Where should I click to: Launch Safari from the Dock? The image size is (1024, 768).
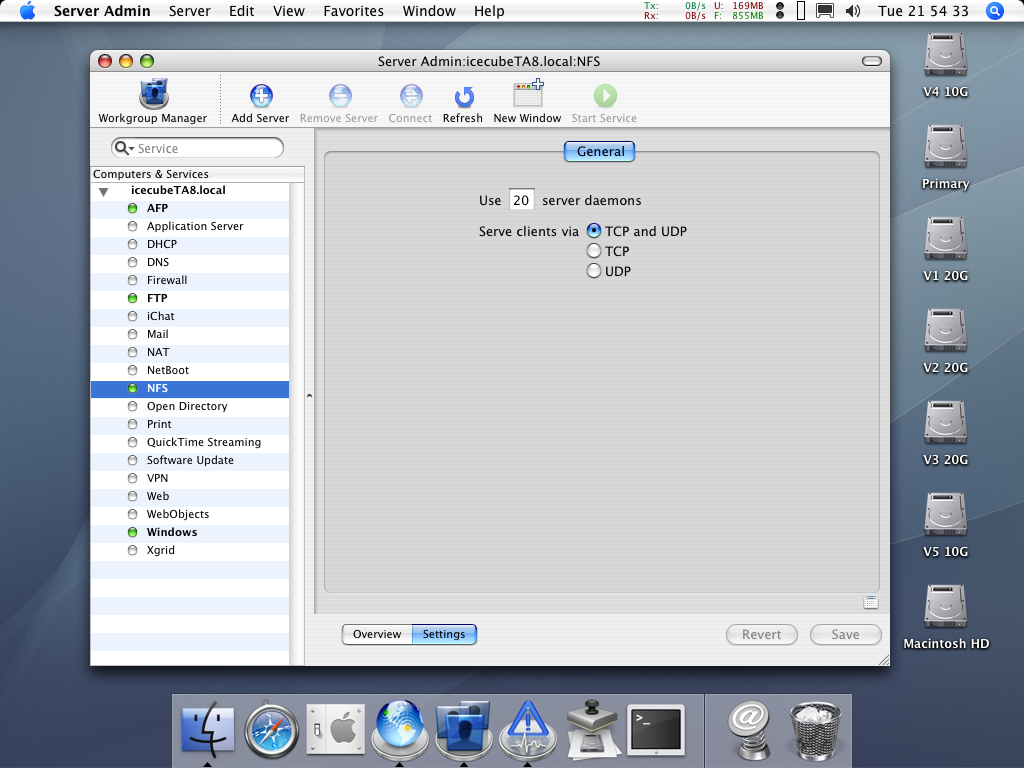[x=271, y=729]
